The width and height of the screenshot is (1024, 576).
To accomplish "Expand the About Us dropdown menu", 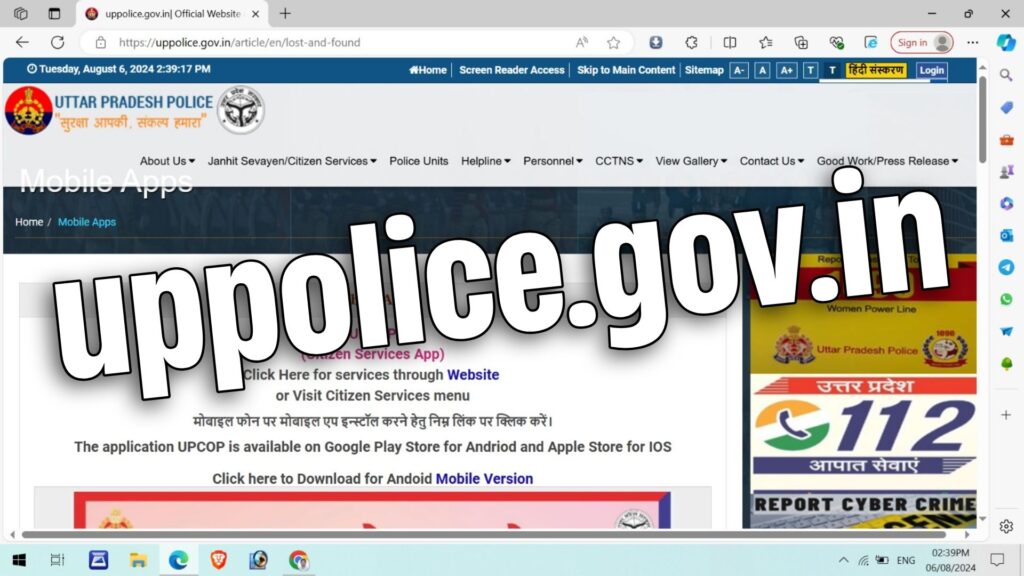I will (x=166, y=161).
